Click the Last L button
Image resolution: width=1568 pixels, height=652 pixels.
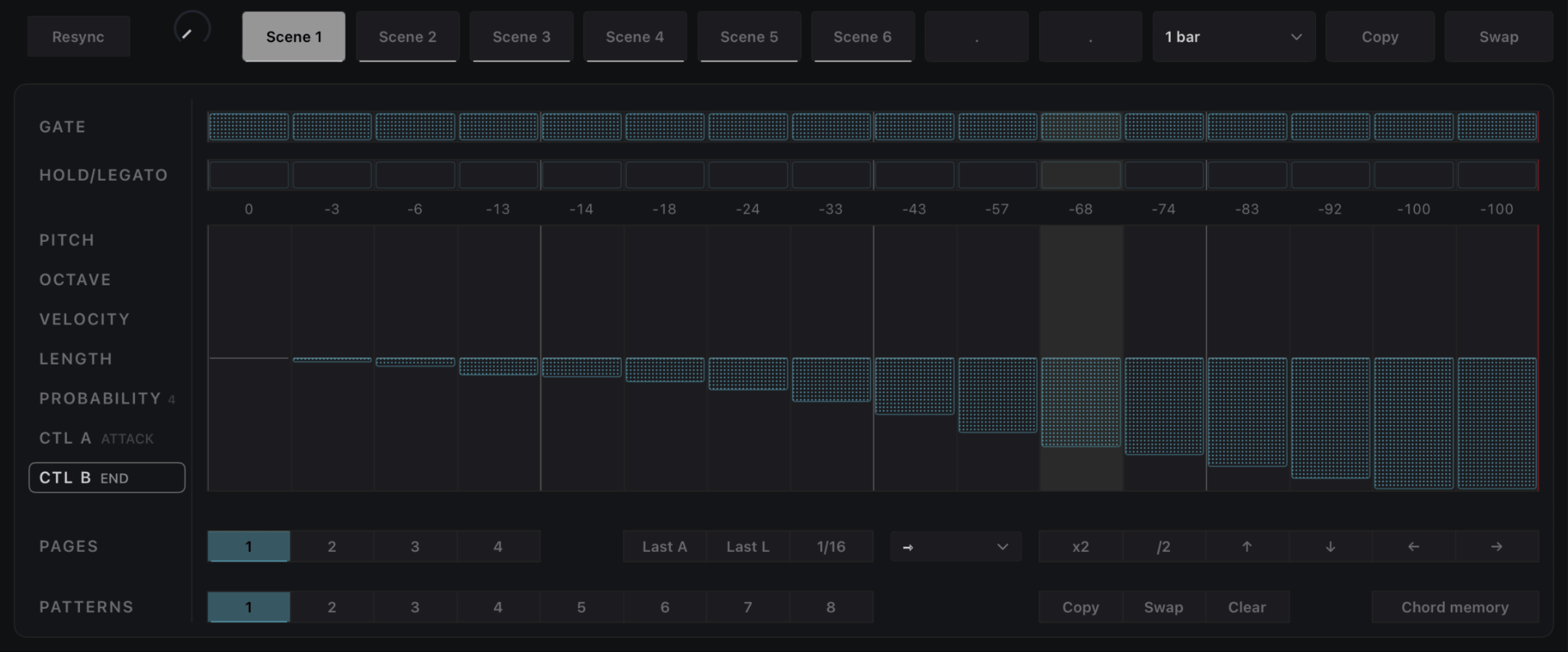(748, 546)
